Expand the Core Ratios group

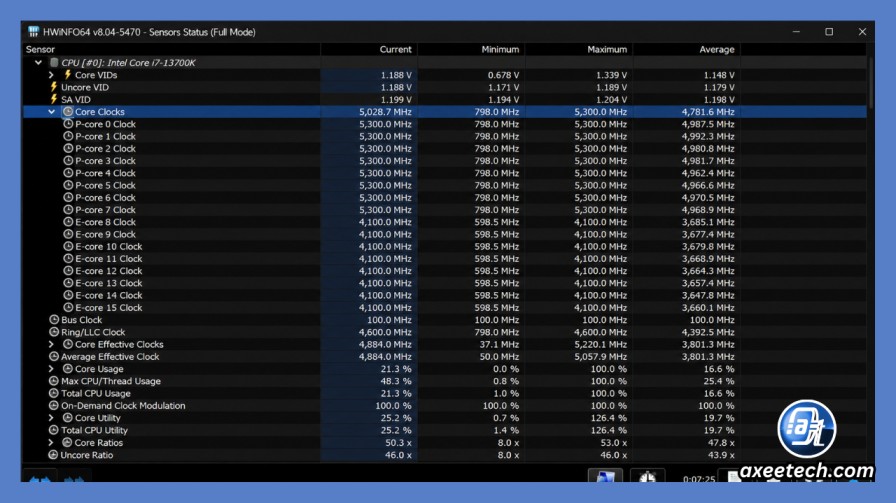(x=51, y=442)
